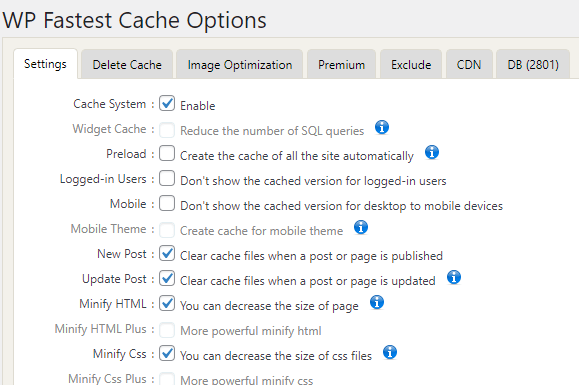Click the WP Fastest Cache Options heading
The height and width of the screenshot is (385, 579).
(134, 20)
